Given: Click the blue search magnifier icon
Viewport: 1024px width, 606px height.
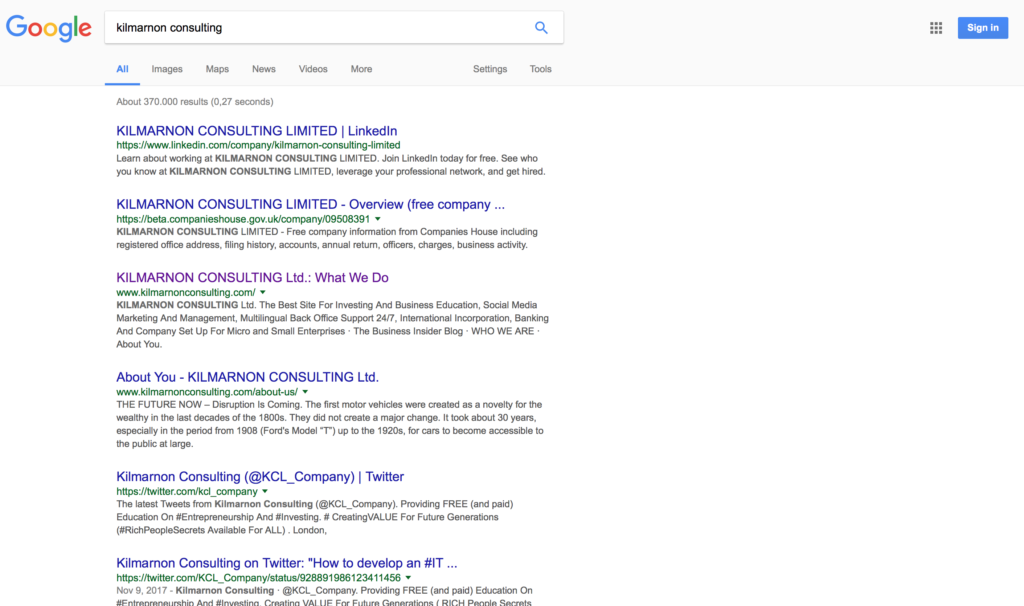Looking at the screenshot, I should point(541,27).
